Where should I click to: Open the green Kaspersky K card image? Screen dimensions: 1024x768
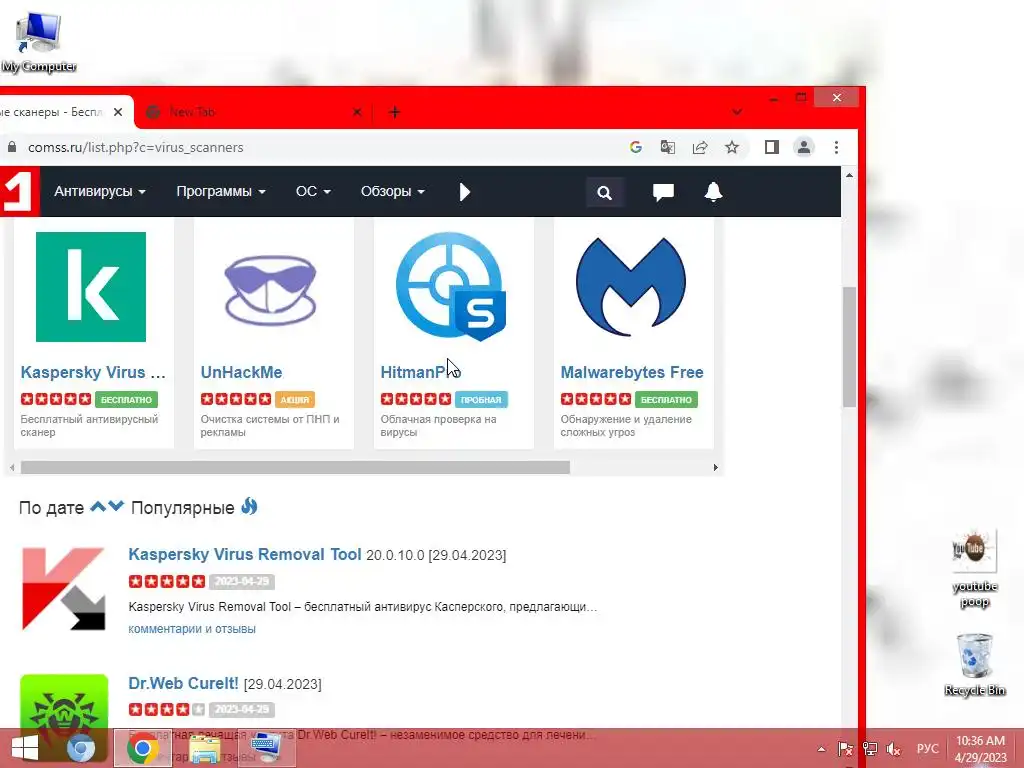(x=91, y=287)
